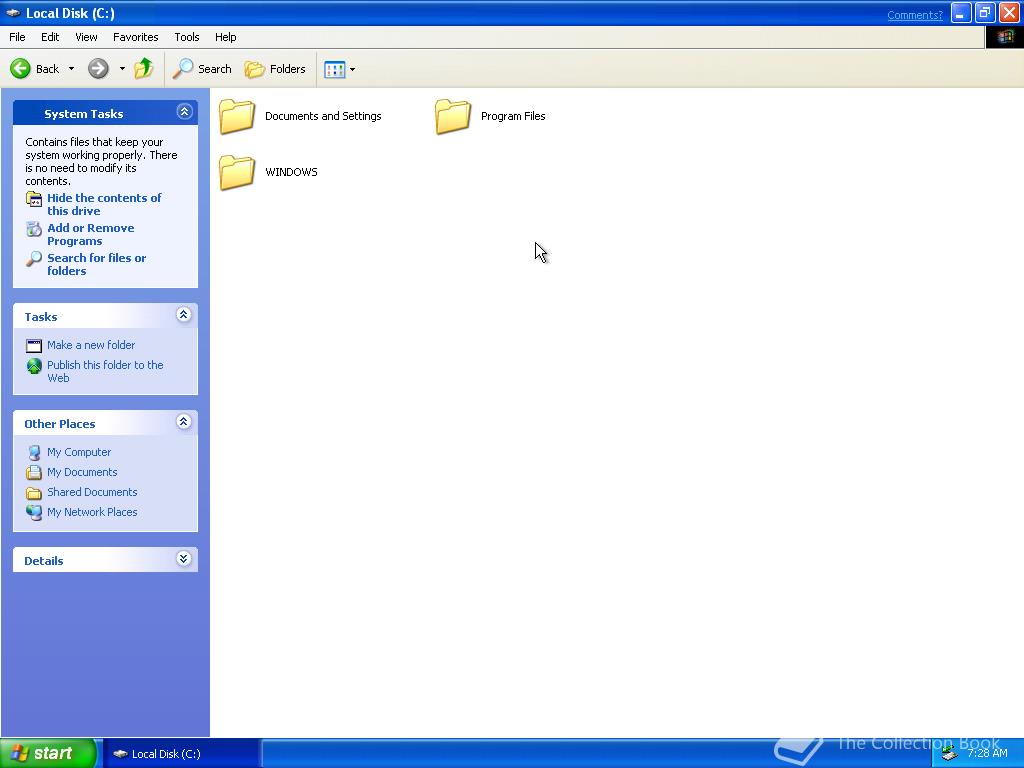Click the Other Places header title
The width and height of the screenshot is (1024, 768).
[60, 424]
